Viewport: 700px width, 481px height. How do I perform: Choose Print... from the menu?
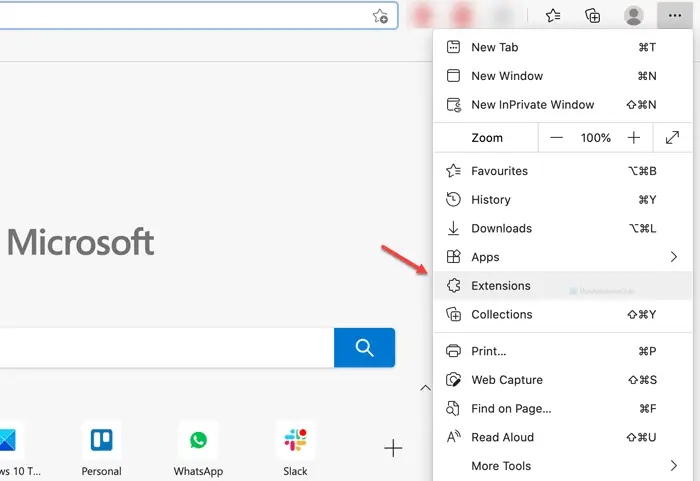click(563, 351)
